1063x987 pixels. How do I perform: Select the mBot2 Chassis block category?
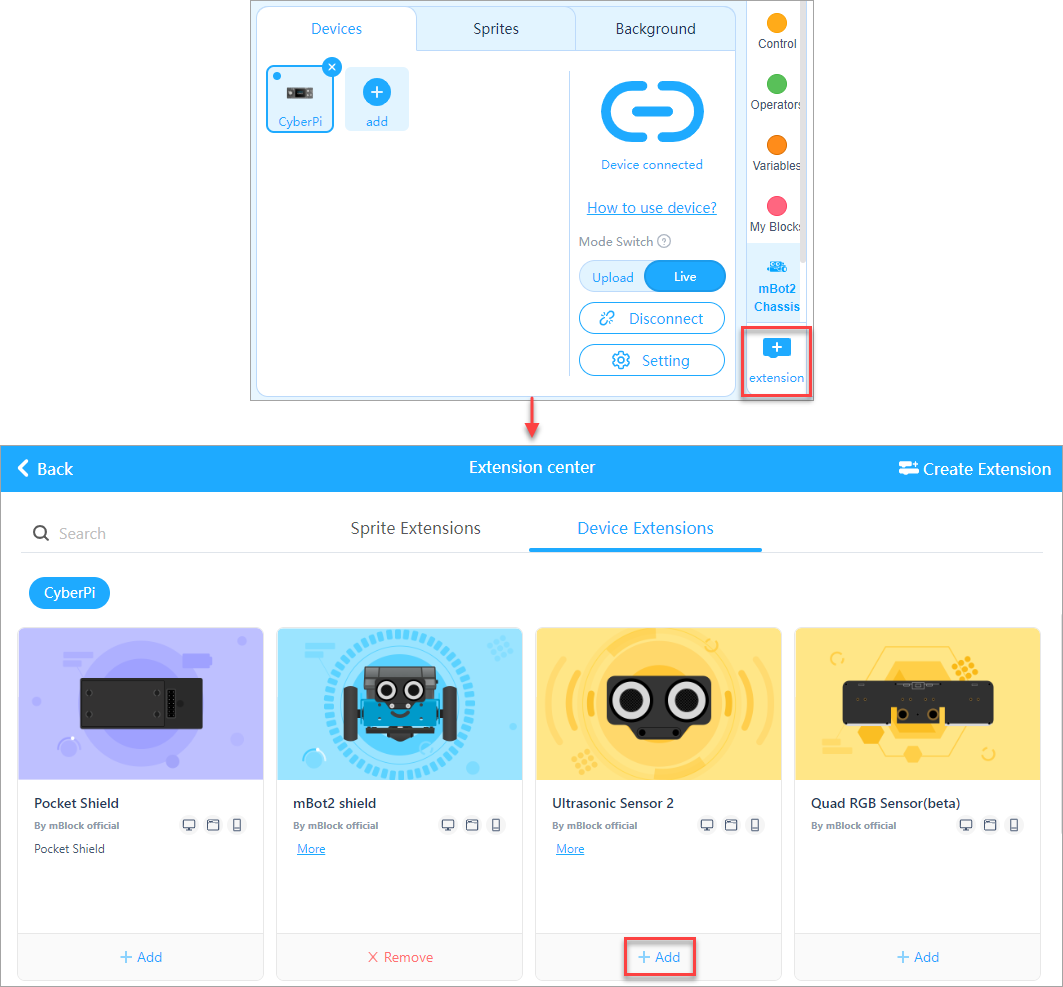tap(776, 284)
